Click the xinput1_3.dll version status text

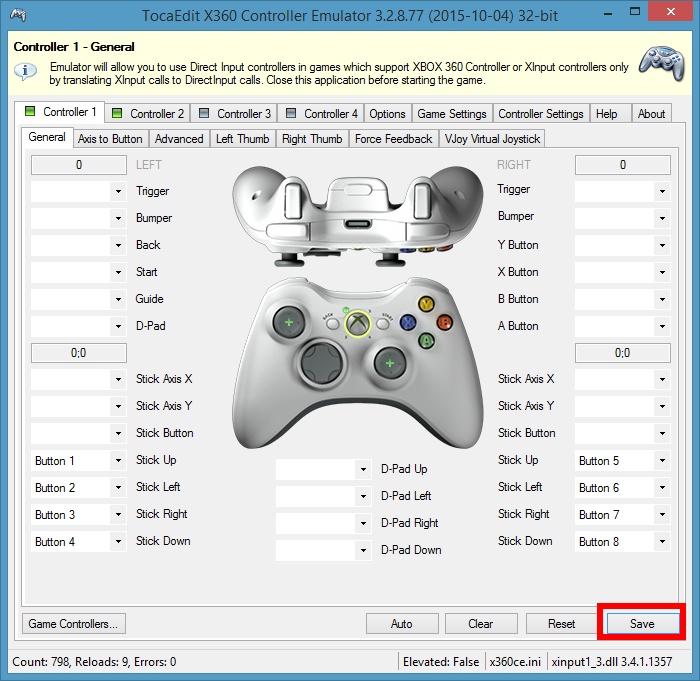[x=612, y=661]
